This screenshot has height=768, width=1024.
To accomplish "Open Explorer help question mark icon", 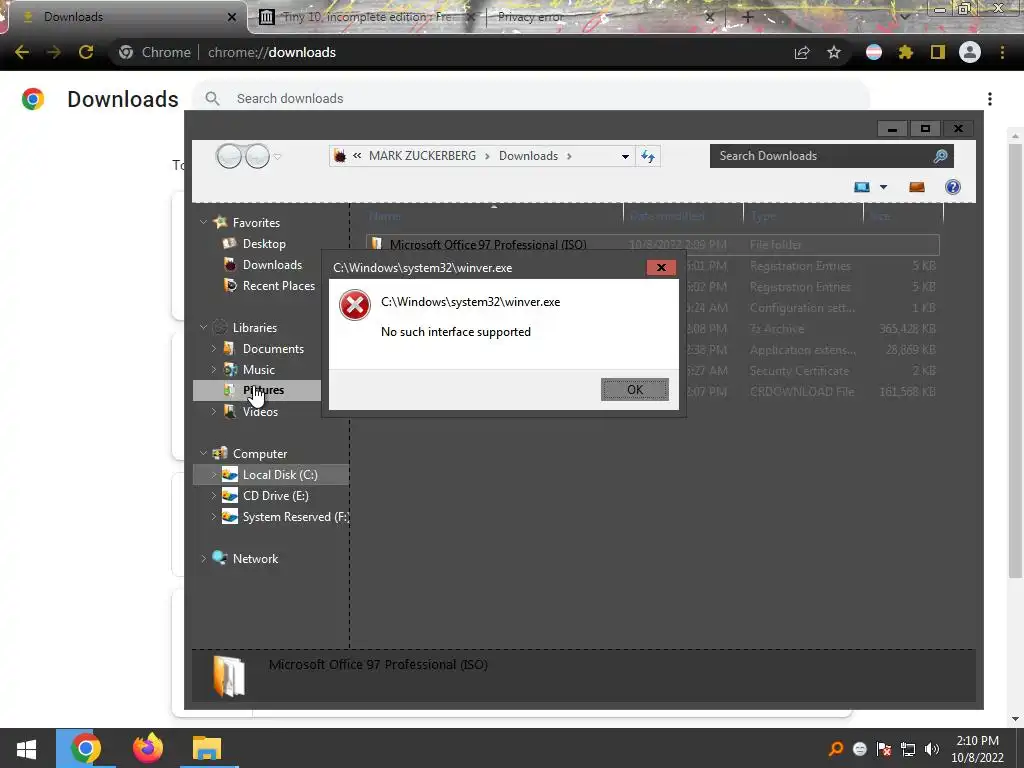I will pyautogui.click(x=953, y=187).
